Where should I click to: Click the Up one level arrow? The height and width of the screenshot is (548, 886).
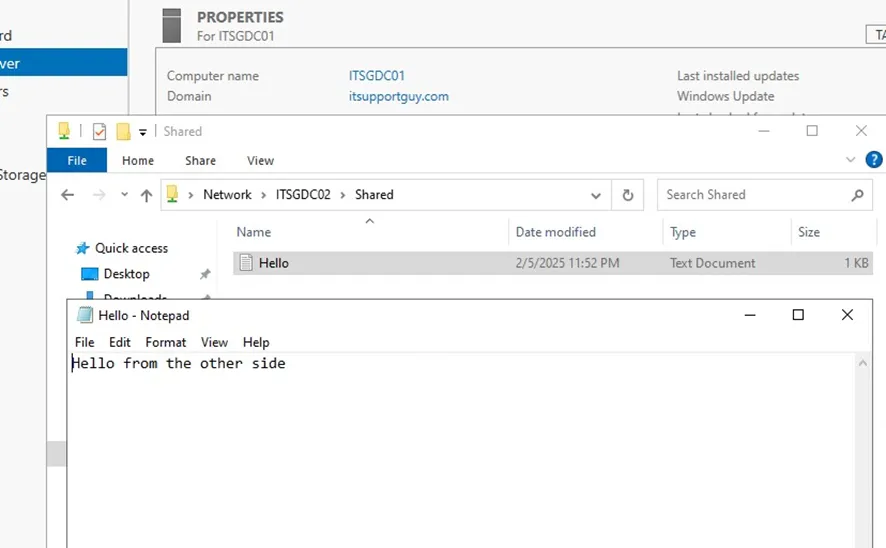coord(146,195)
